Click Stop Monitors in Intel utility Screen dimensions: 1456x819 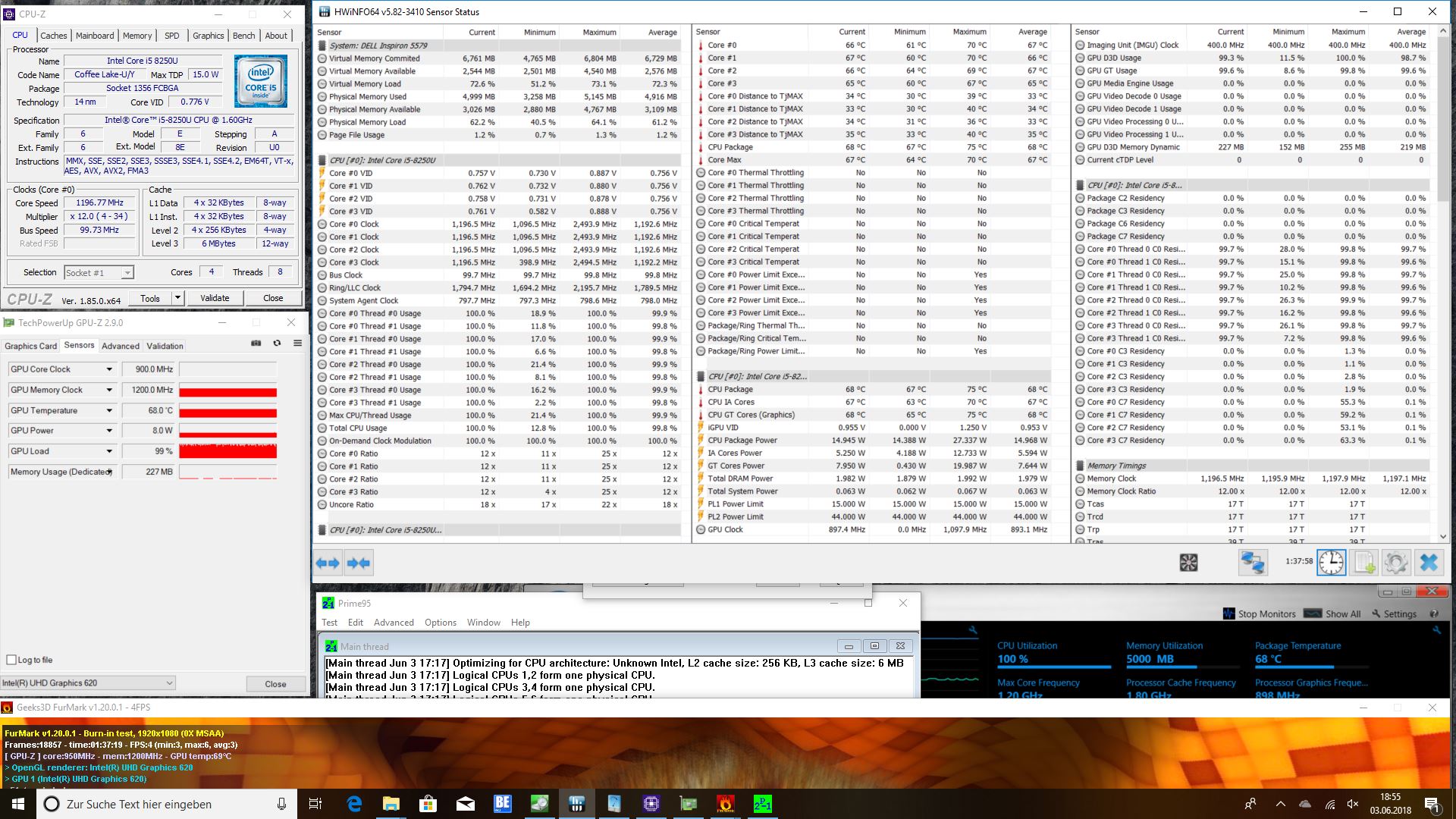pyautogui.click(x=1260, y=613)
